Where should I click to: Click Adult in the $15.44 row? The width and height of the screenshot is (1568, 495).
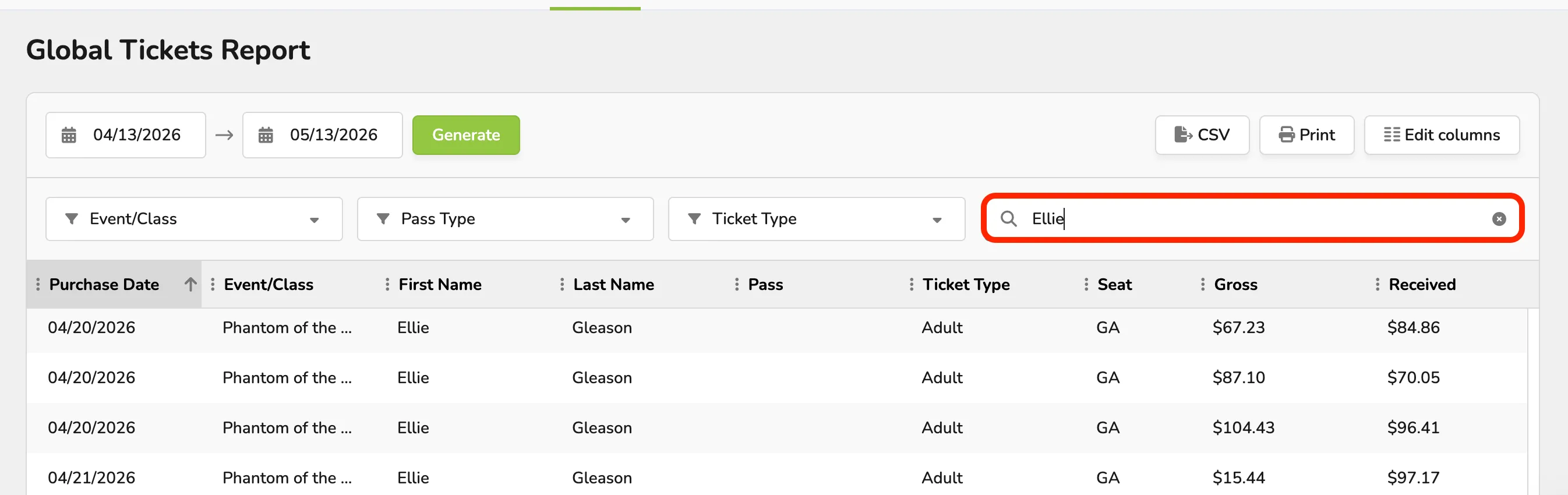[942, 478]
